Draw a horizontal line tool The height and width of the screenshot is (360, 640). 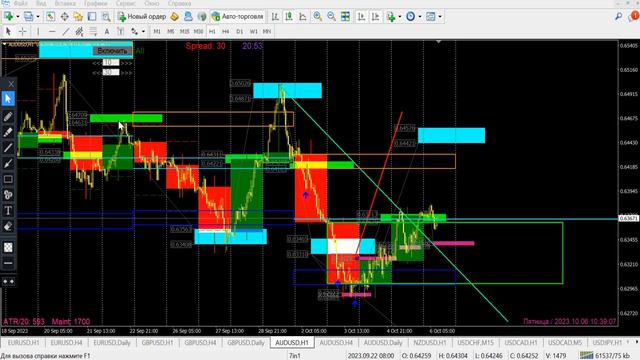pyautogui.click(x=52, y=31)
